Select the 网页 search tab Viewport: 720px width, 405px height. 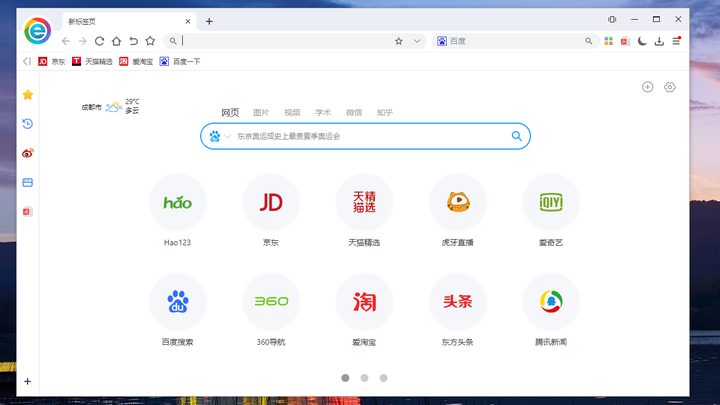(x=230, y=112)
